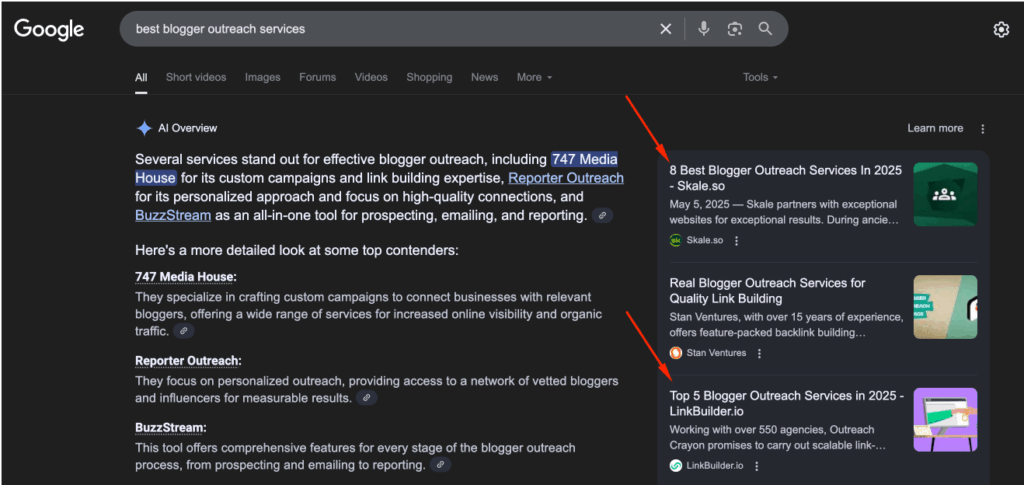Click Stan Ventures favicon icon

(676, 353)
